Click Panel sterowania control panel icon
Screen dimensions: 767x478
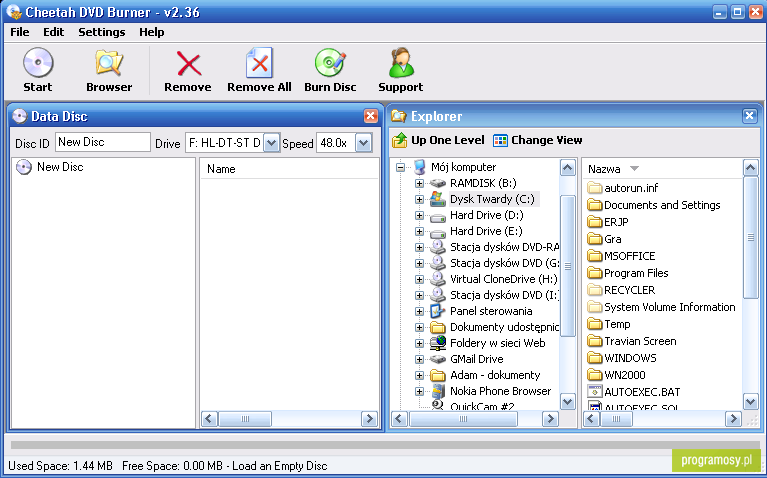[437, 311]
